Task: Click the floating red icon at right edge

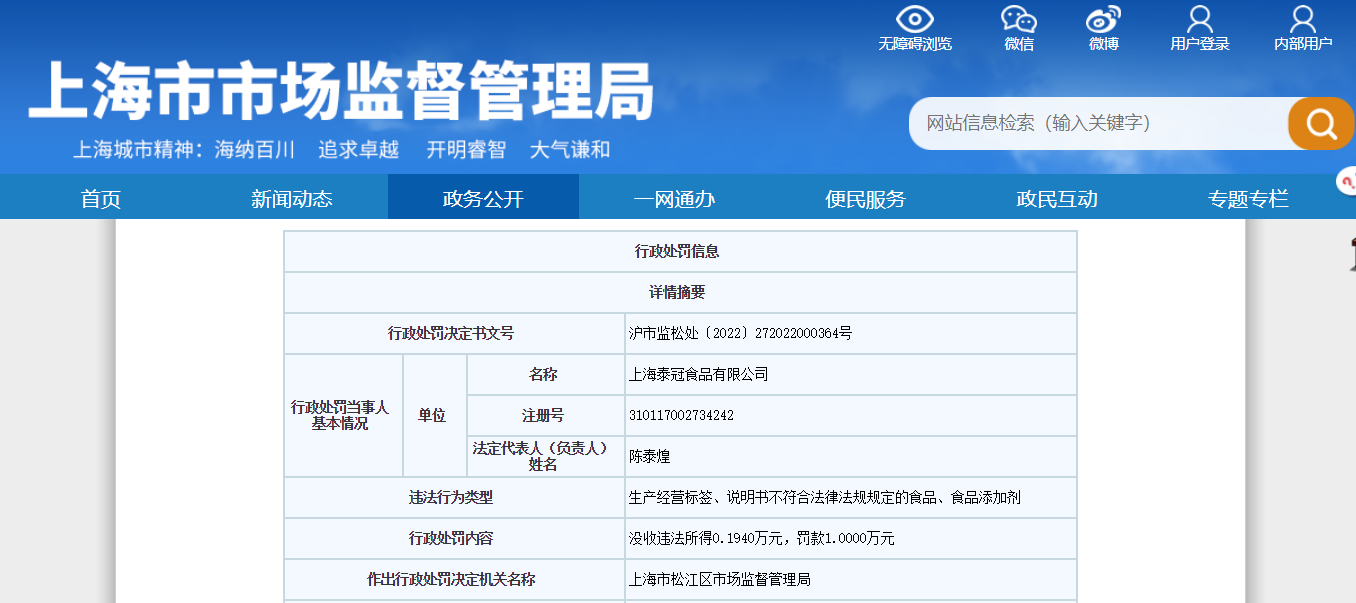Action: tap(1346, 182)
